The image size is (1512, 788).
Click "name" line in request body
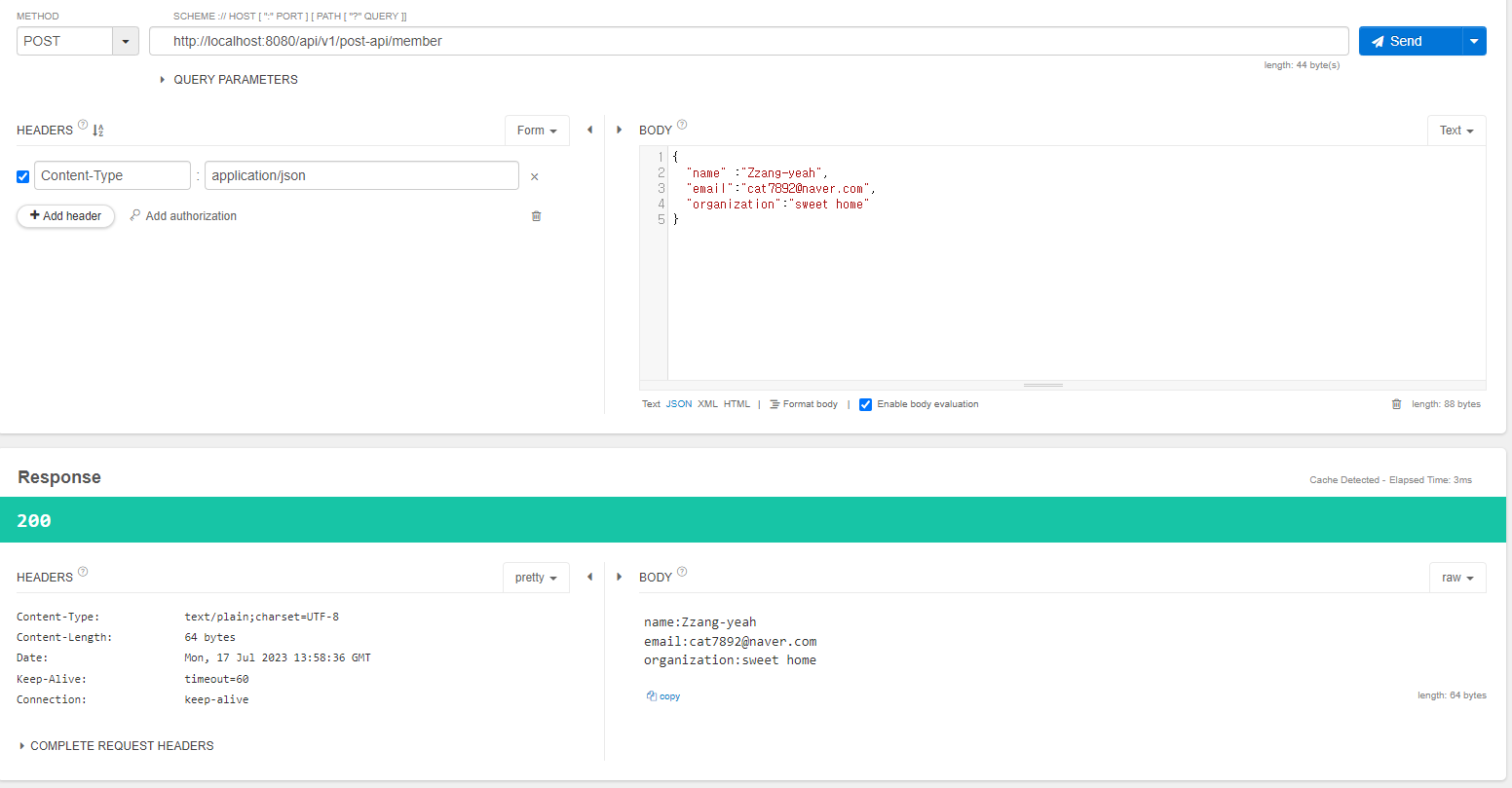(756, 172)
